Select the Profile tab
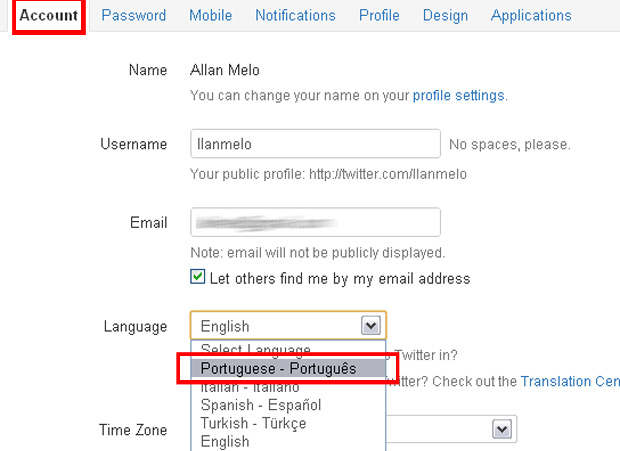Image resolution: width=620 pixels, height=451 pixels. point(379,16)
